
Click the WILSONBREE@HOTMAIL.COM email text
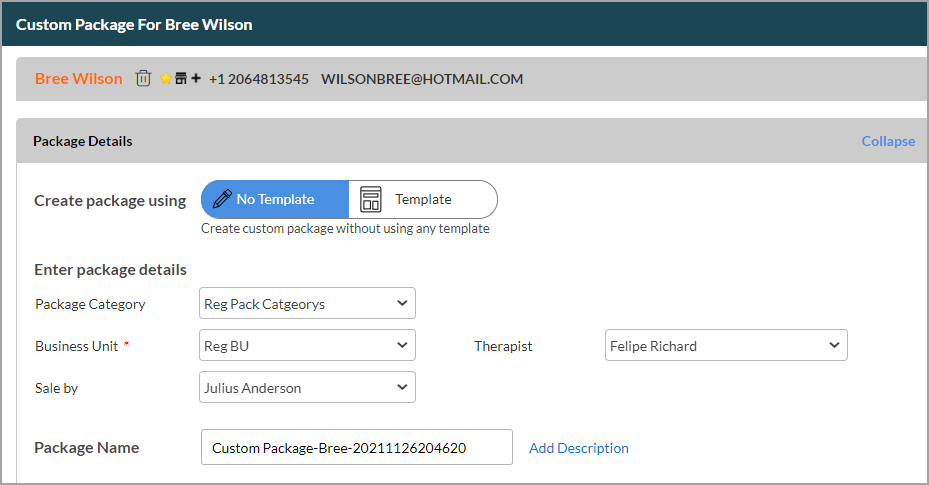422,79
